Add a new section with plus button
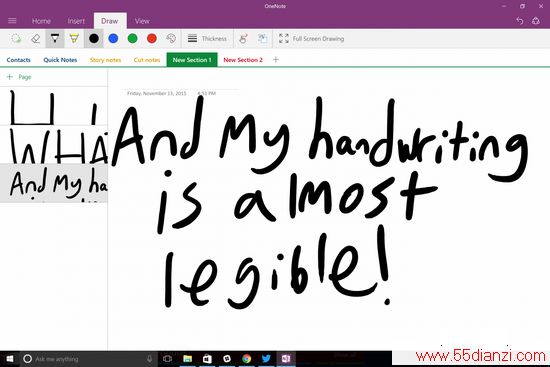This screenshot has width=550, height=367. pyautogui.click(x=276, y=60)
